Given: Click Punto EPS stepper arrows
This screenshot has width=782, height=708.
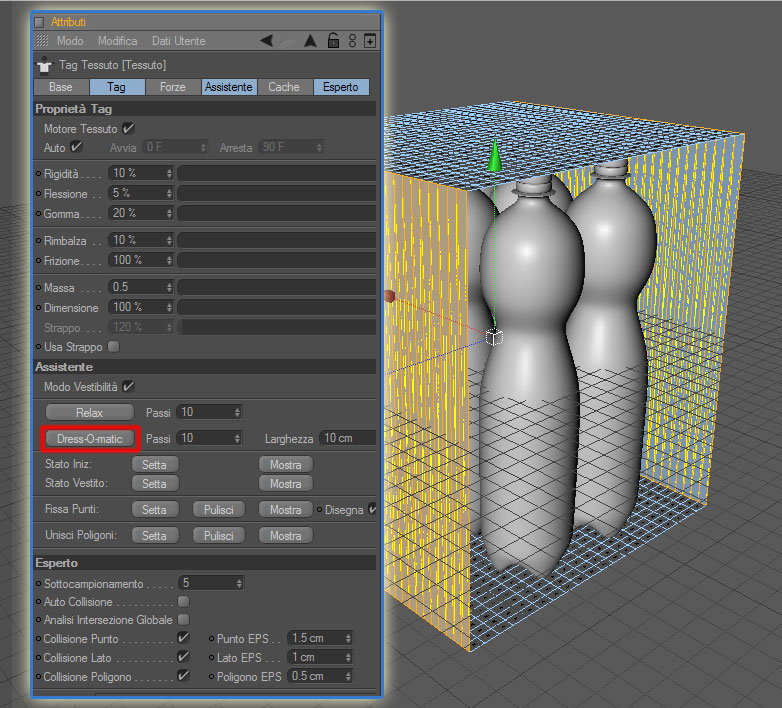Looking at the screenshot, I should click(348, 638).
